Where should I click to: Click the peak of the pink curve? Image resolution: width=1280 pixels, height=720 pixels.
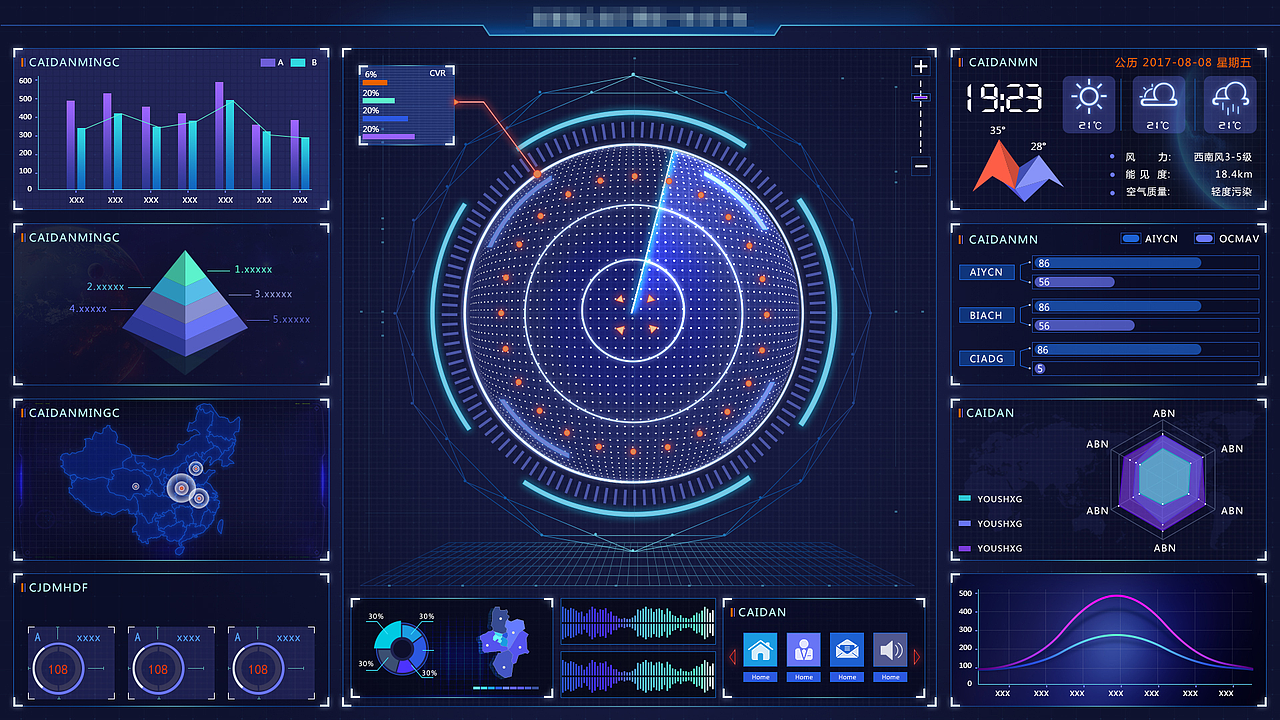pyautogui.click(x=1115, y=596)
